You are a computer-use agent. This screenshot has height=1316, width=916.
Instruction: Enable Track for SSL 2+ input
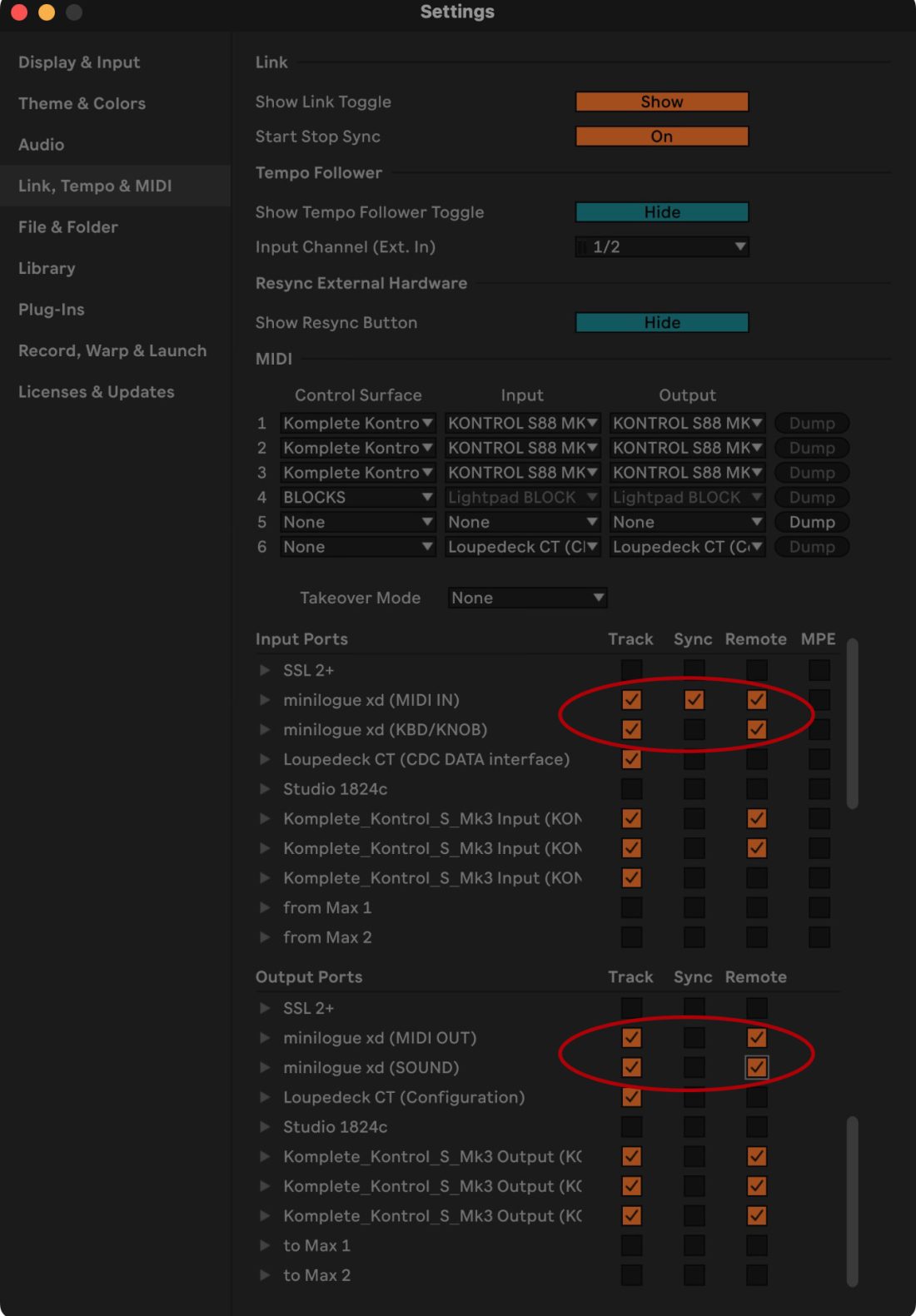[x=631, y=670]
